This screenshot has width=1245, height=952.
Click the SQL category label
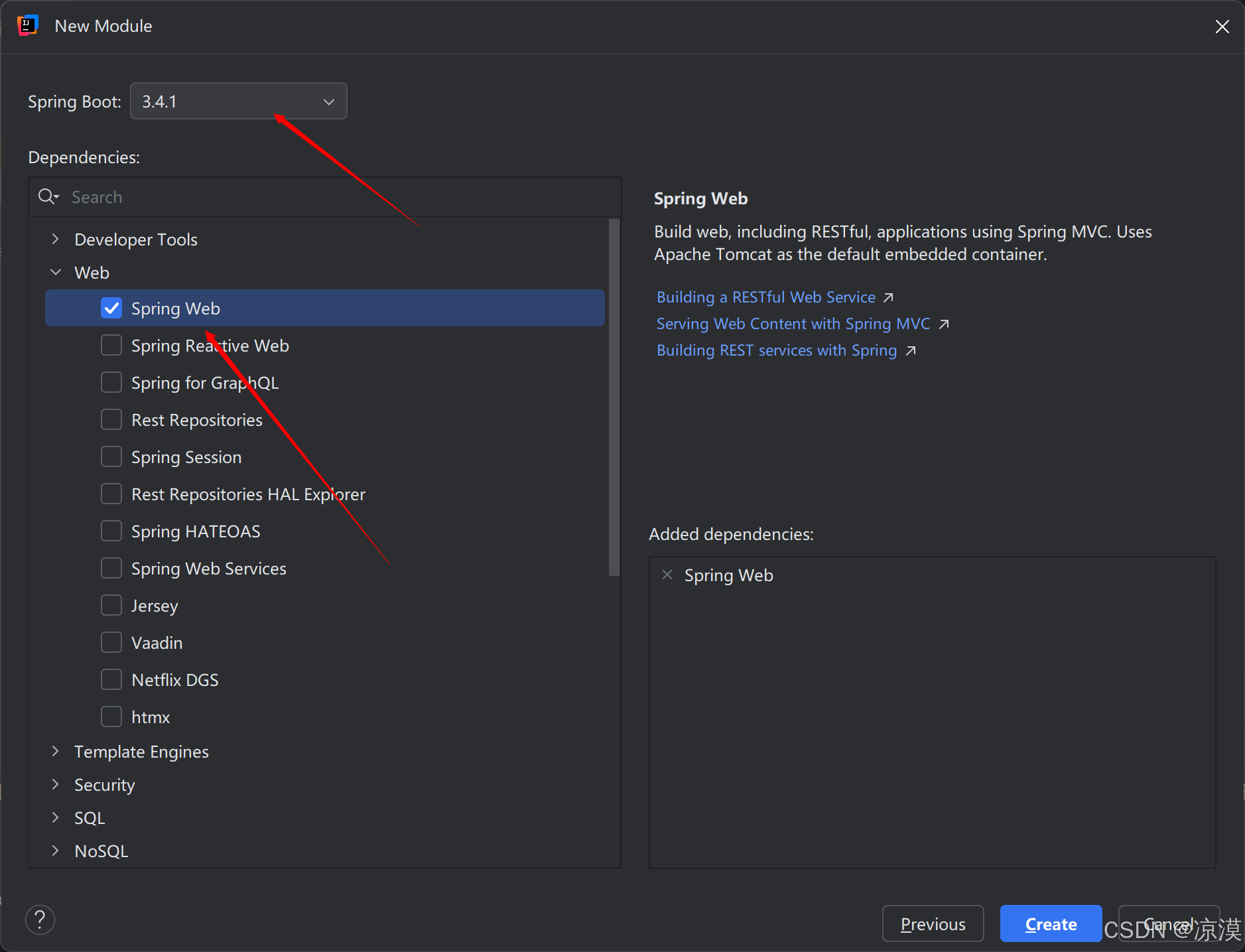[x=90, y=818]
